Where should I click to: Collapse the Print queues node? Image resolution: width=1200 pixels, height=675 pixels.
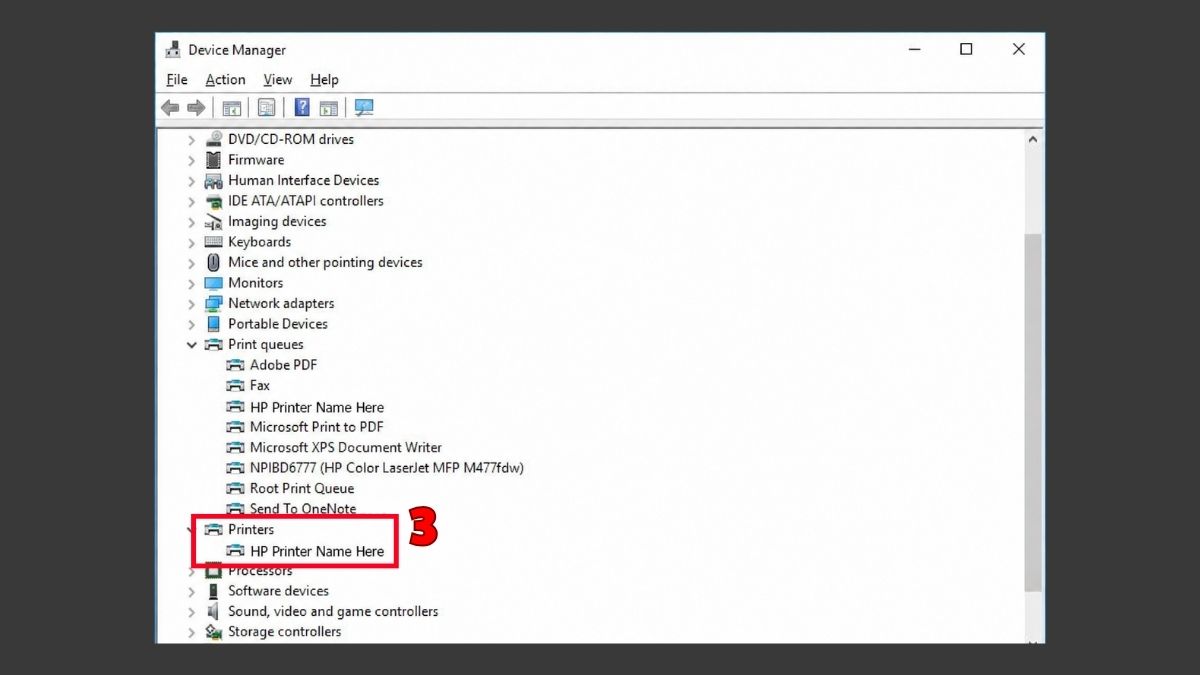click(191, 345)
